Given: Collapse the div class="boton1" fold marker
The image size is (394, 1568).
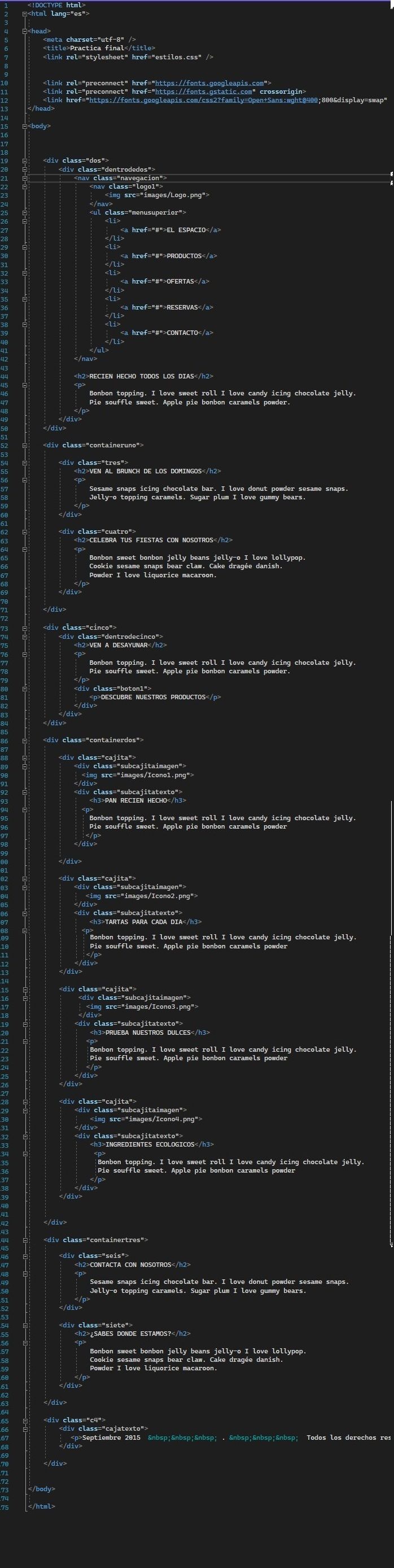Looking at the screenshot, I should click(x=24, y=689).
